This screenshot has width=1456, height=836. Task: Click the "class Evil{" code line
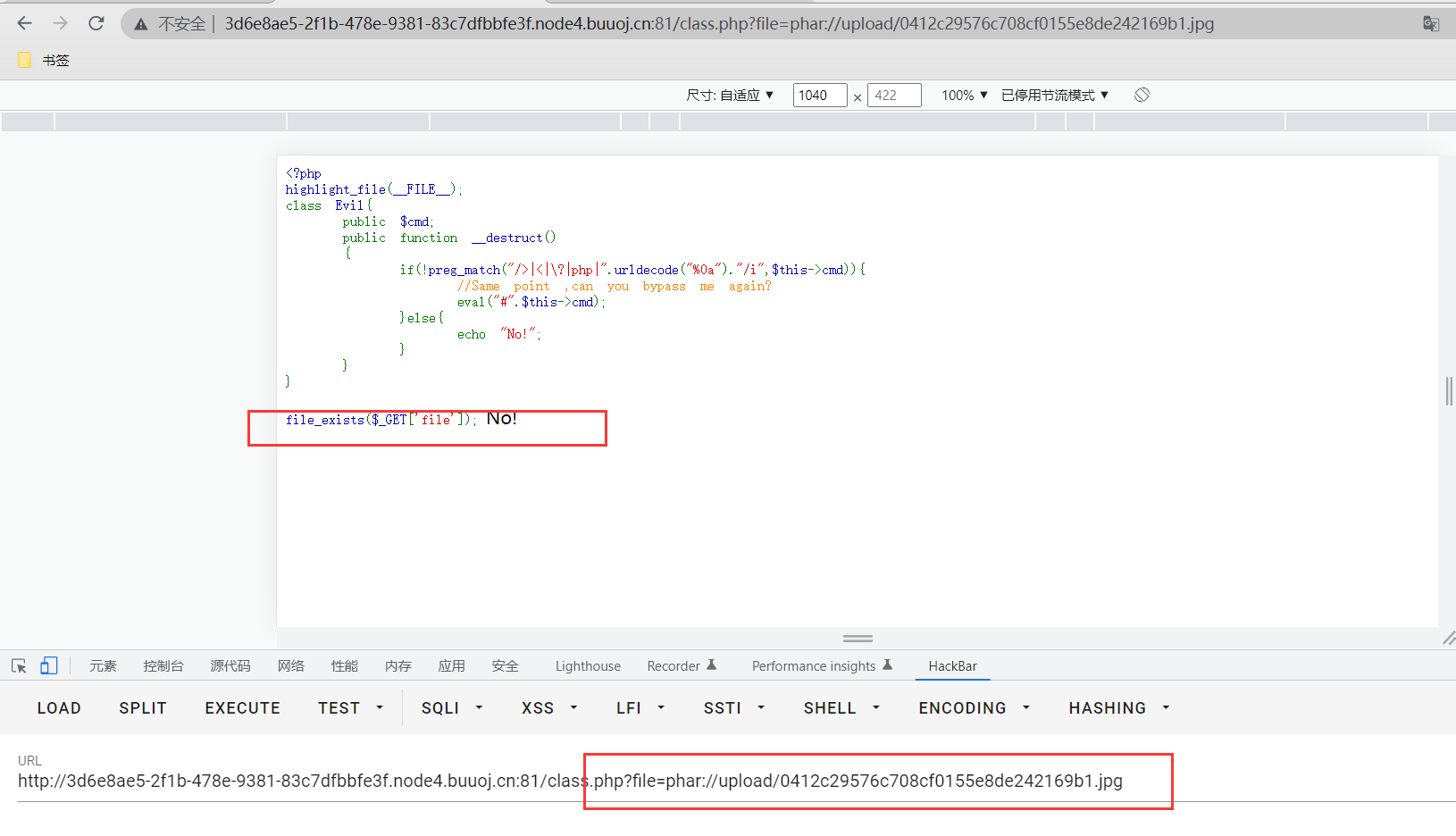point(329,205)
